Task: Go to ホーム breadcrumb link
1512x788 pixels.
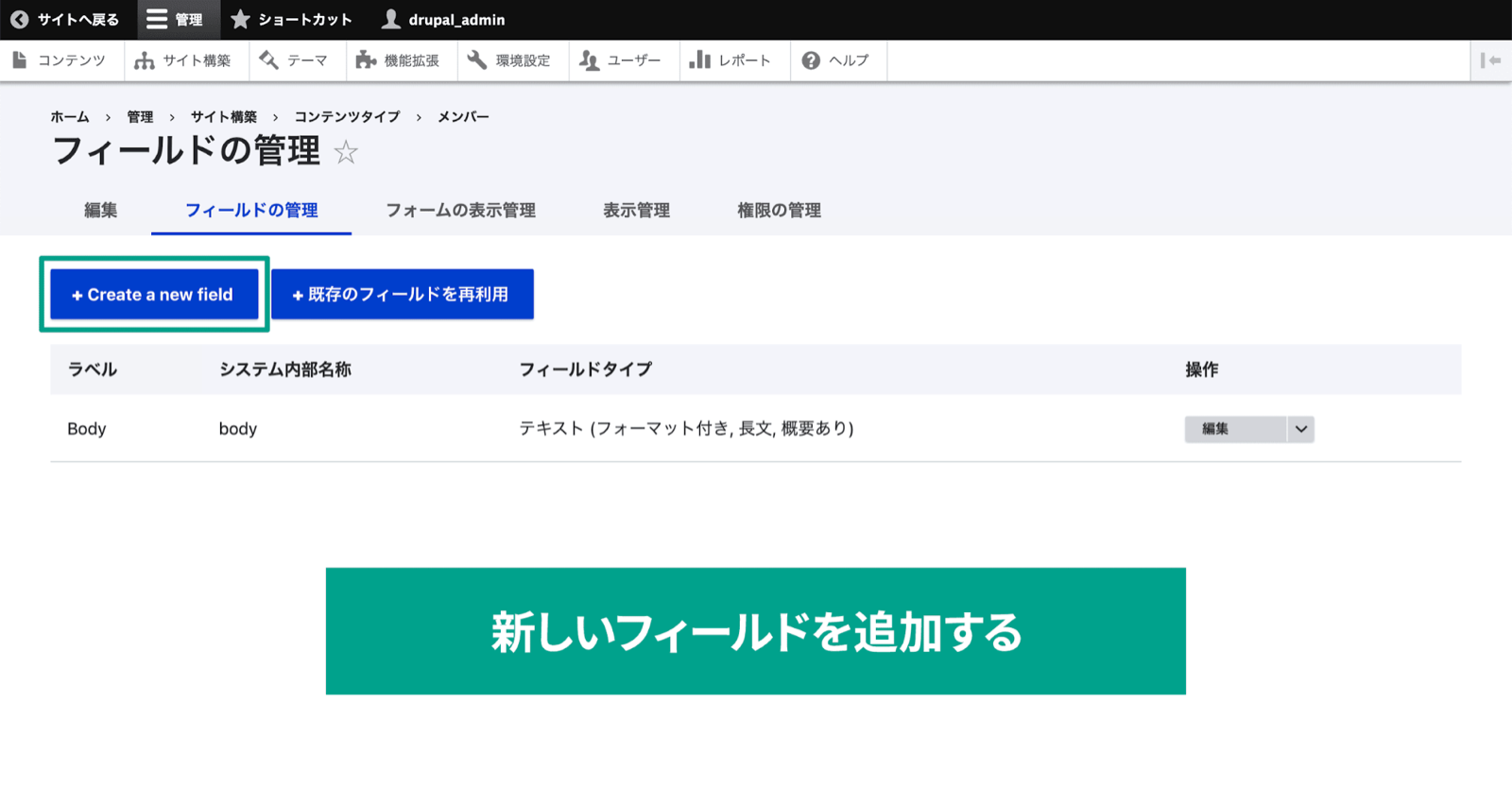Action: [x=70, y=117]
